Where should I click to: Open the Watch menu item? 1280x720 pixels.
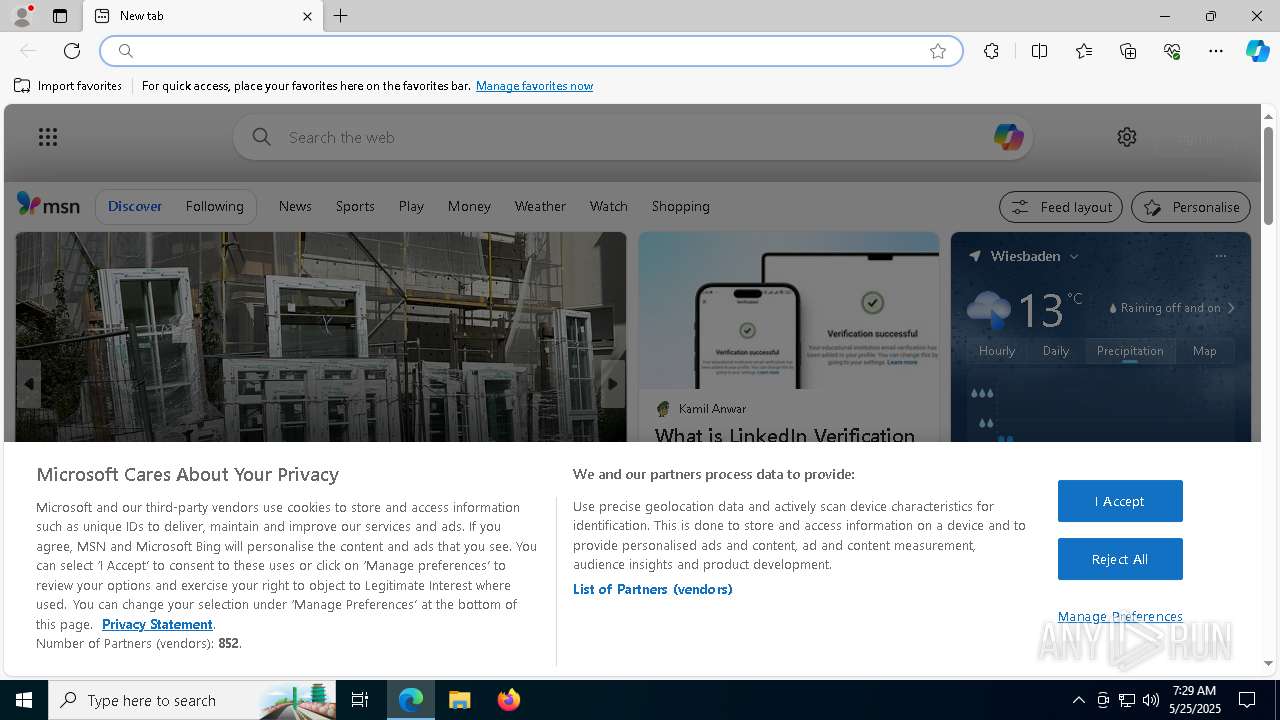tap(608, 206)
